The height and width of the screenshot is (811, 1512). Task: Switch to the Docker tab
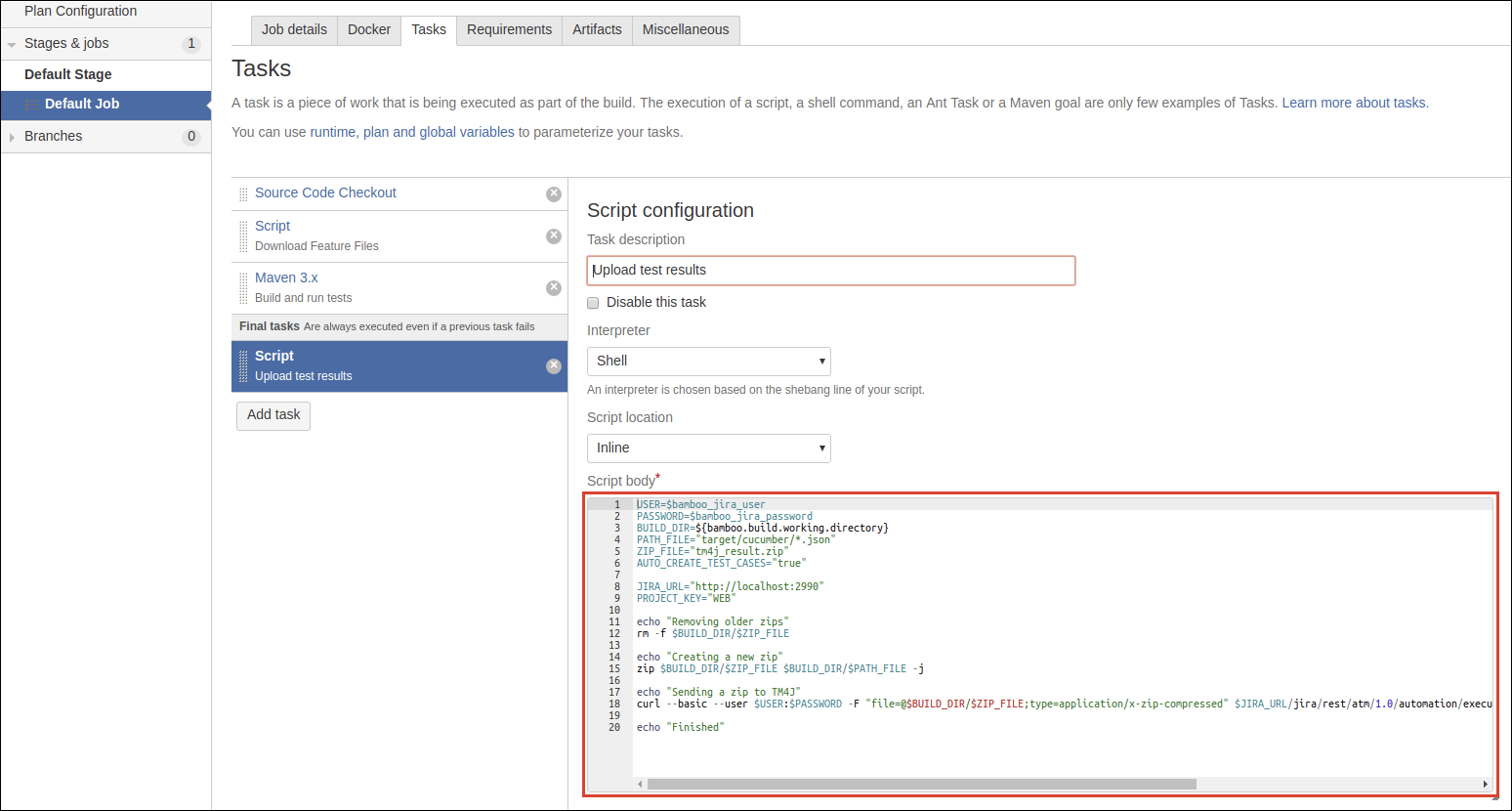(x=368, y=30)
